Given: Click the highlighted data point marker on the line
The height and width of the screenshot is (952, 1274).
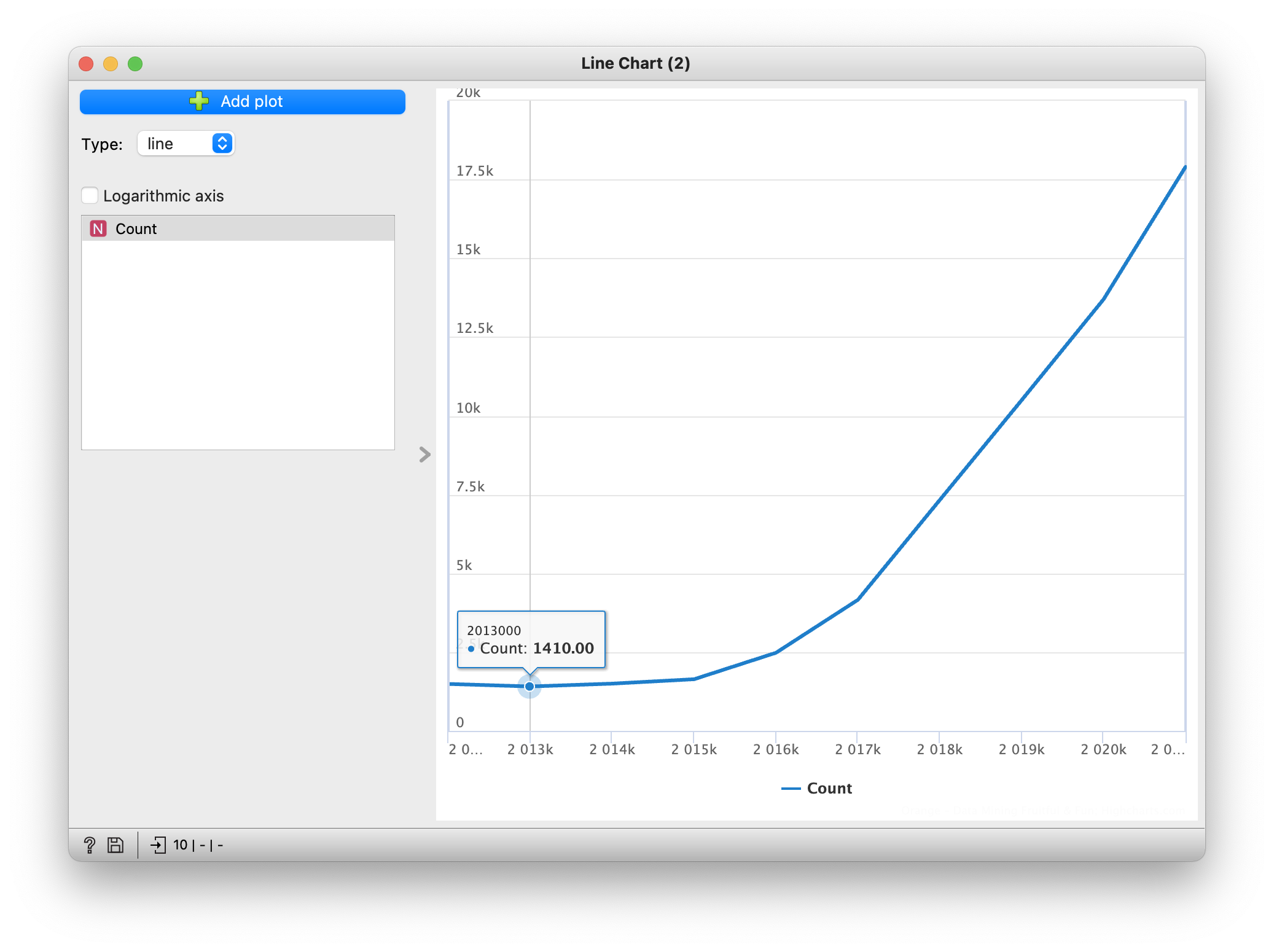Looking at the screenshot, I should (x=529, y=686).
